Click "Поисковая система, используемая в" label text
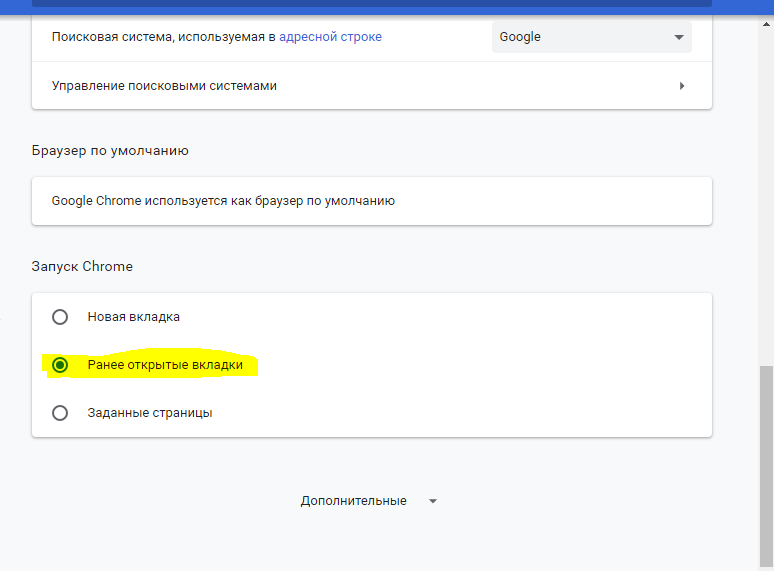 pyautogui.click(x=164, y=37)
